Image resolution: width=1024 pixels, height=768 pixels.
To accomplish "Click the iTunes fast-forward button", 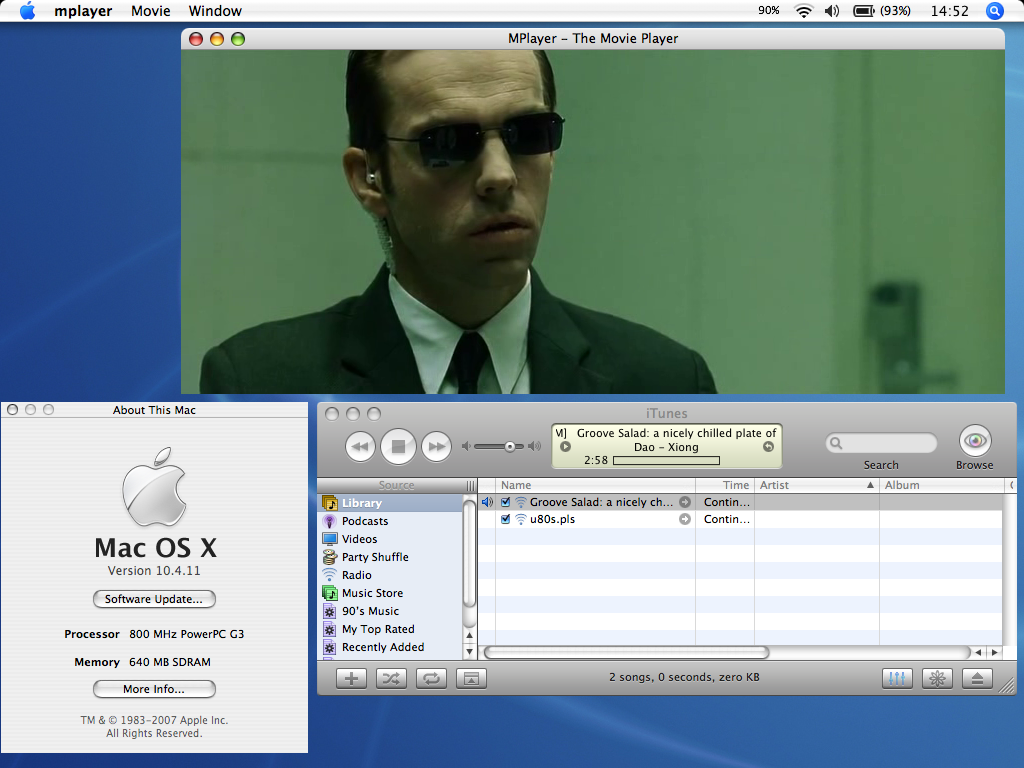I will [436, 447].
